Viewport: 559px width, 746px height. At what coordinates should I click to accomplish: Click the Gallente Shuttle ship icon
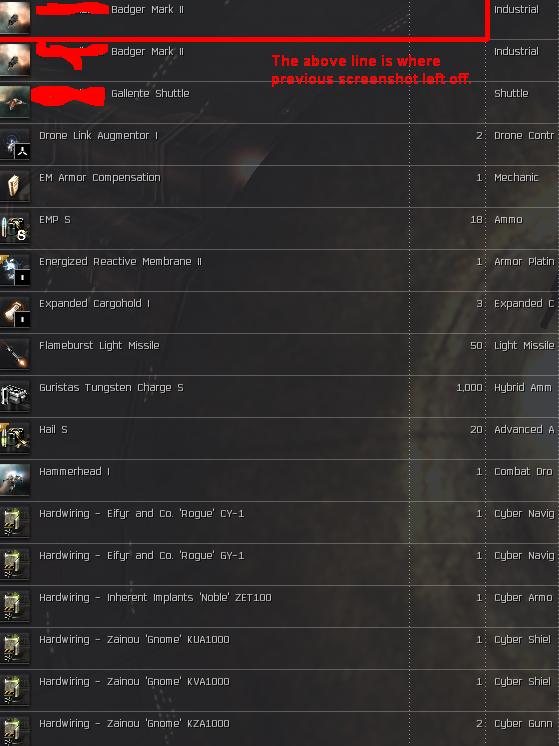tap(15, 101)
